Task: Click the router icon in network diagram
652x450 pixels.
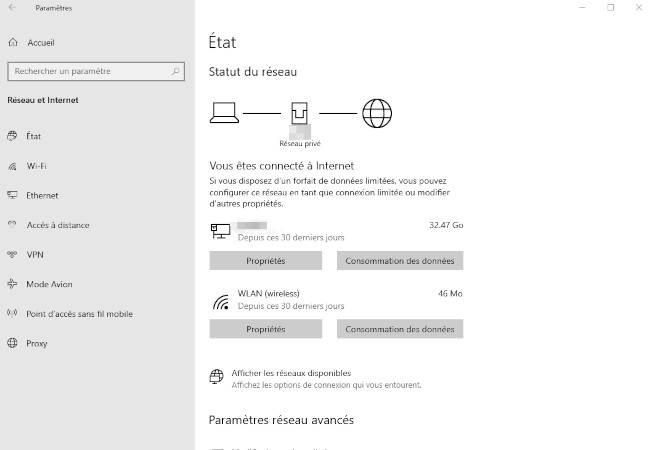Action: point(299,113)
